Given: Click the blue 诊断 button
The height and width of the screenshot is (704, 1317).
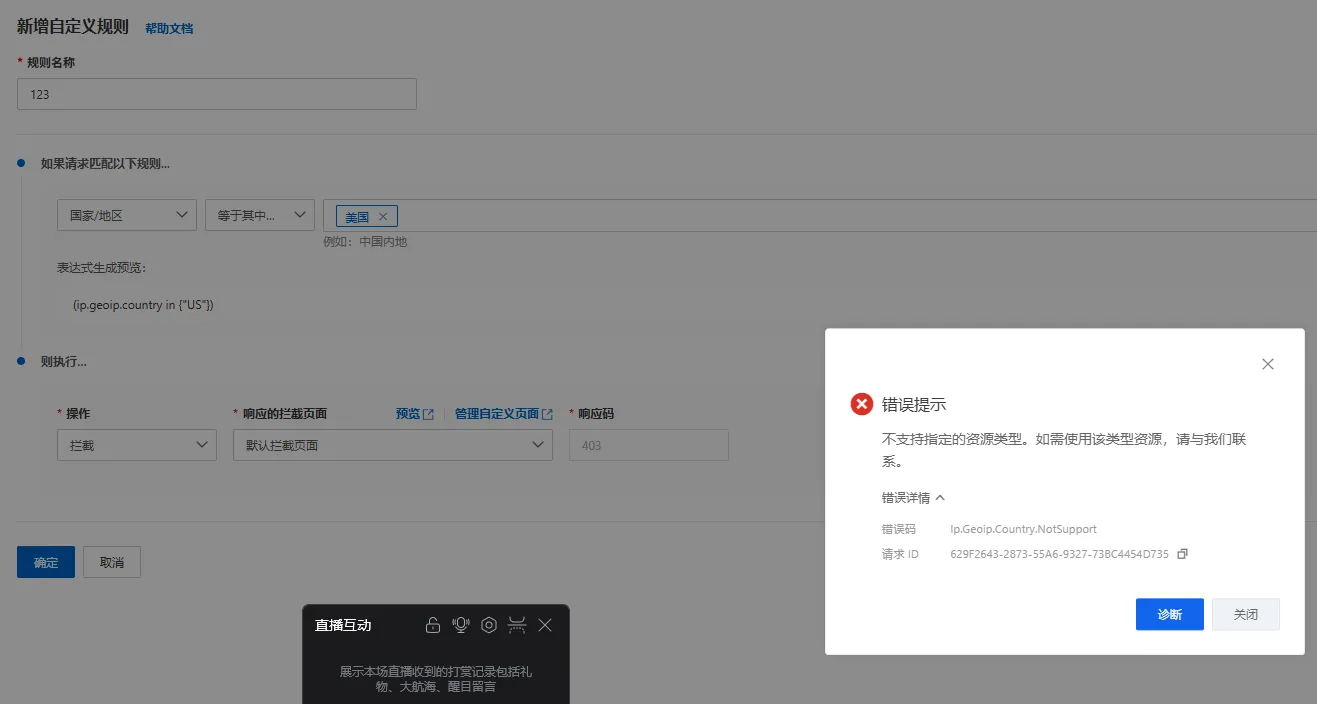Looking at the screenshot, I should click(1169, 614).
